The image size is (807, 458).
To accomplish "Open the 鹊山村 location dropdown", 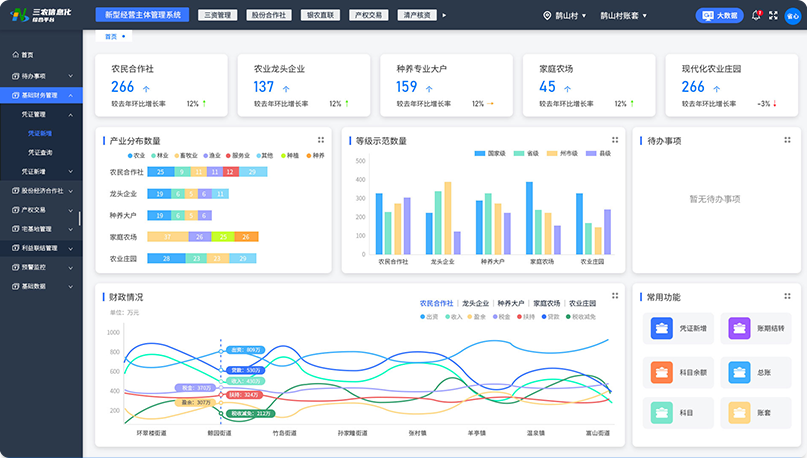I will (x=561, y=16).
